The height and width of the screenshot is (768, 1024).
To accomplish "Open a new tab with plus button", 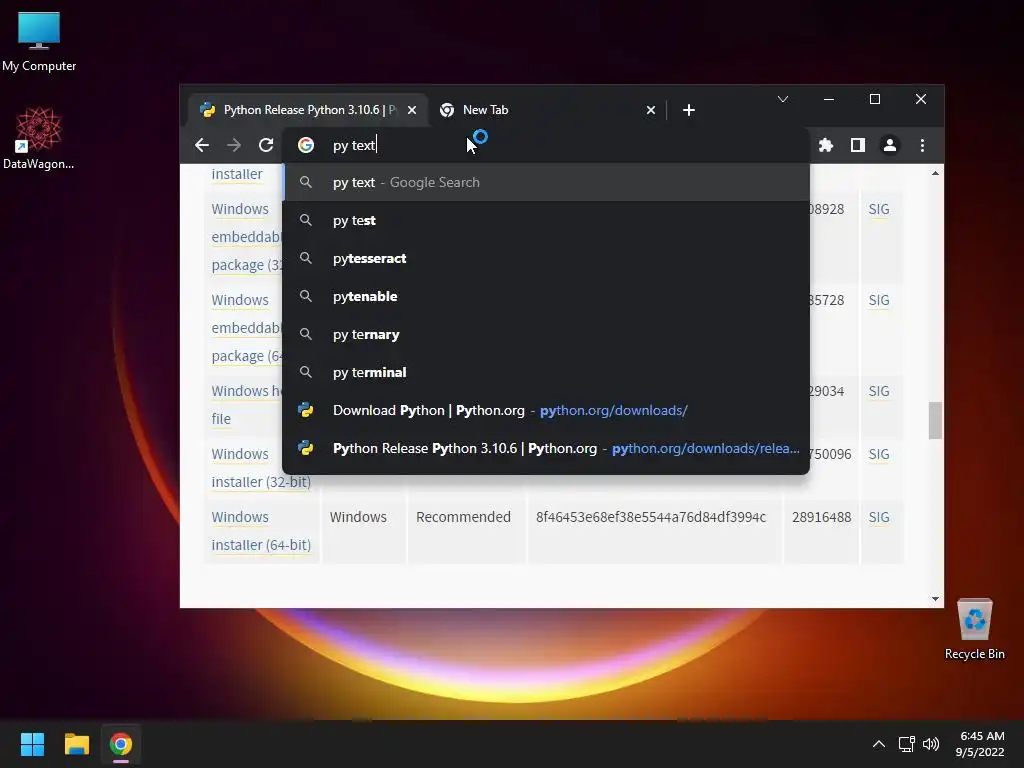I will 688,110.
